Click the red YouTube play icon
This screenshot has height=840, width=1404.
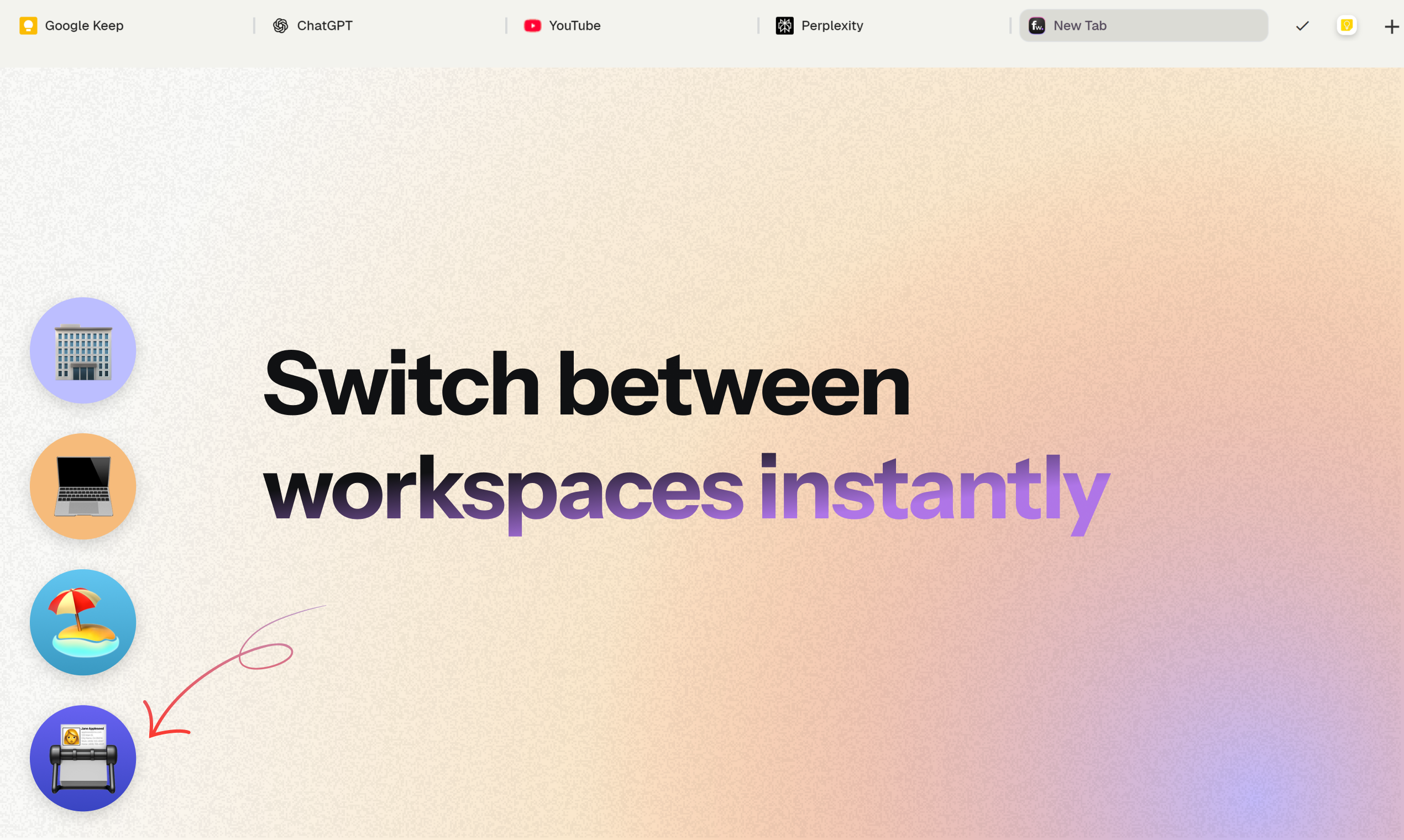point(533,25)
